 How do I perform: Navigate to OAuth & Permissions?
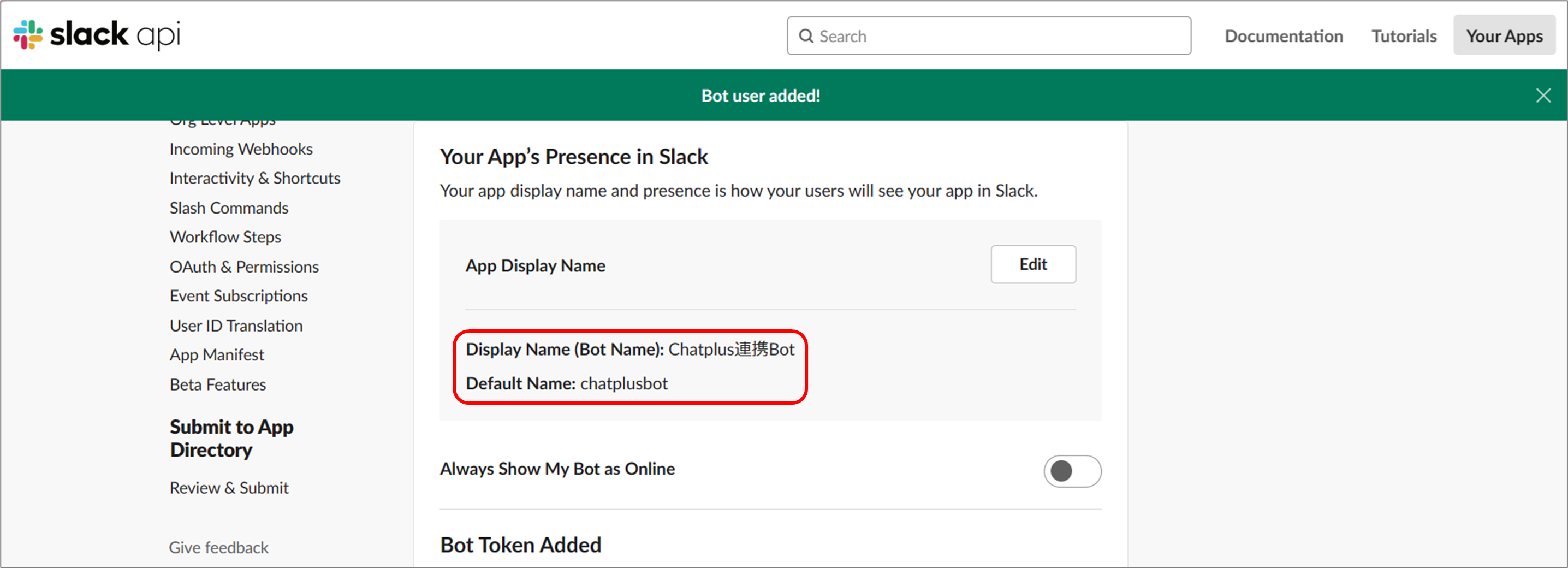coord(244,267)
